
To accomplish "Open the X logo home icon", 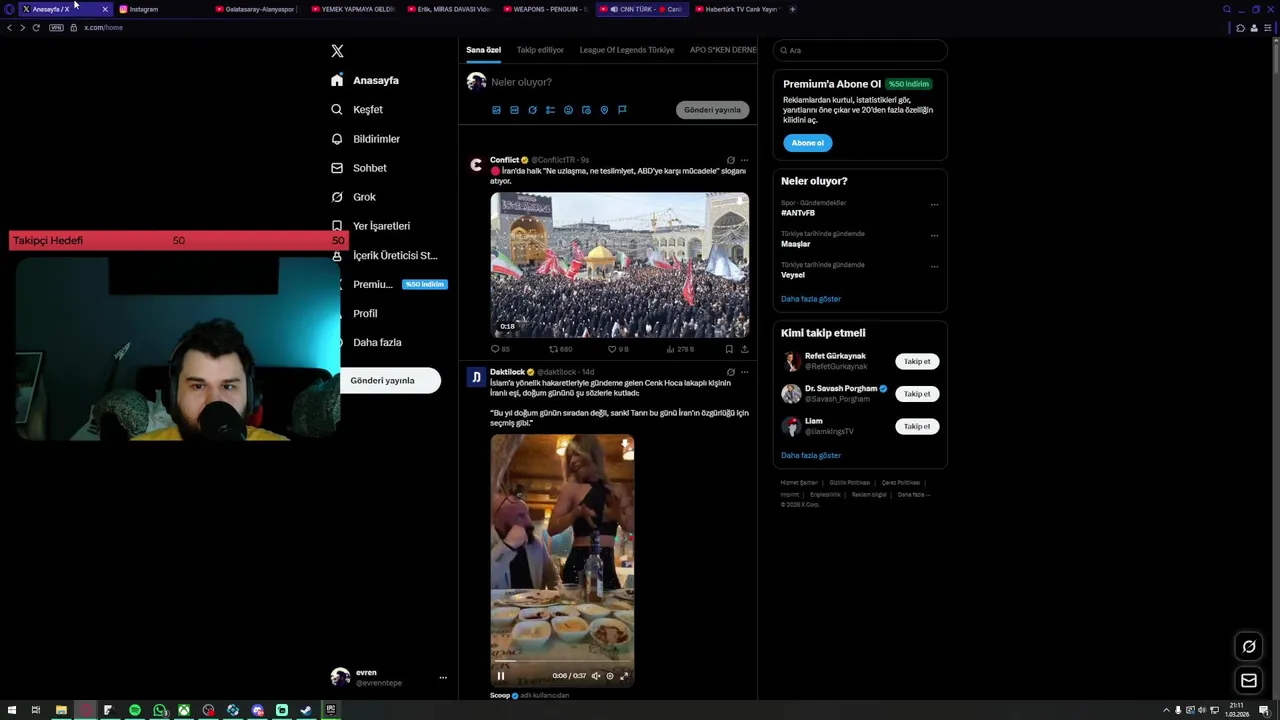I will (337, 51).
